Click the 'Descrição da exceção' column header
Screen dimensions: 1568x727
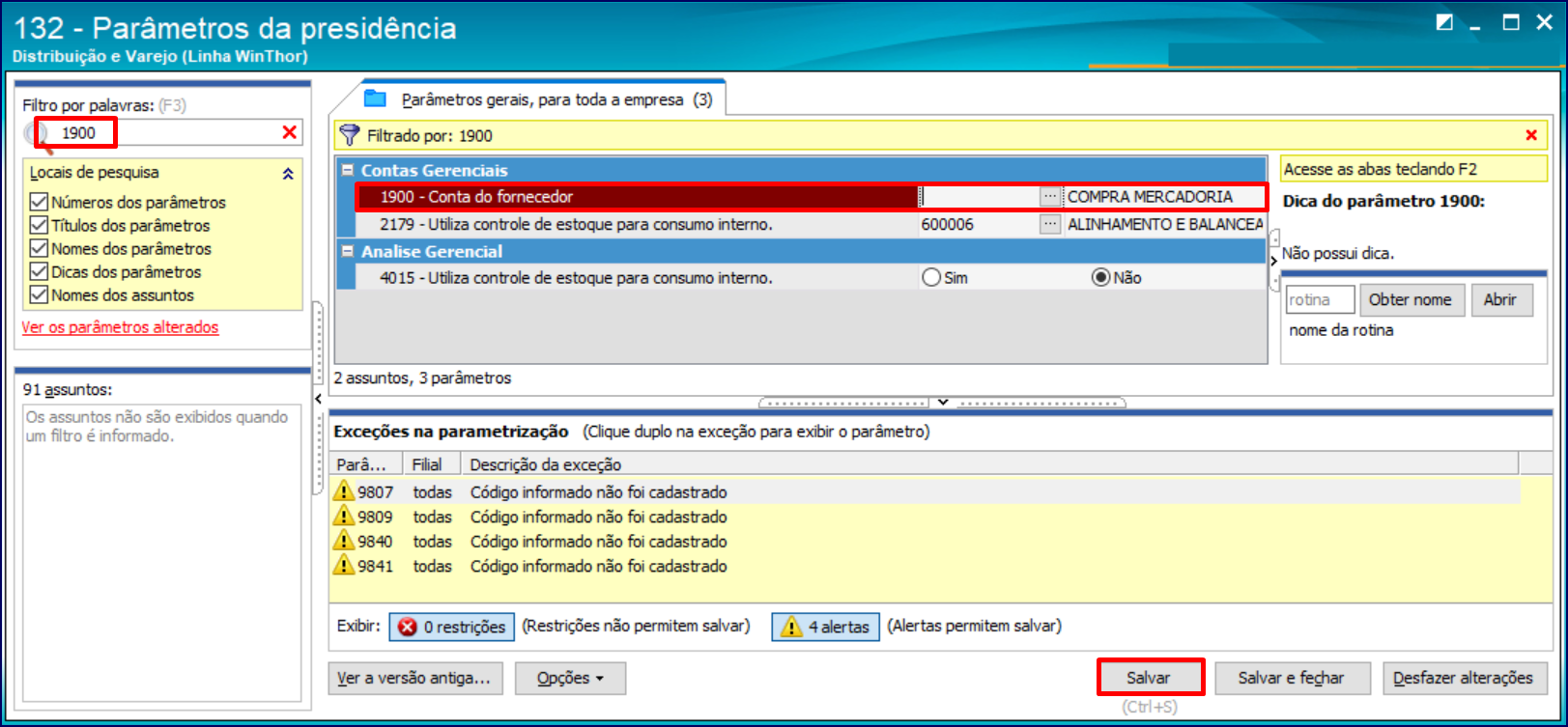[989, 464]
